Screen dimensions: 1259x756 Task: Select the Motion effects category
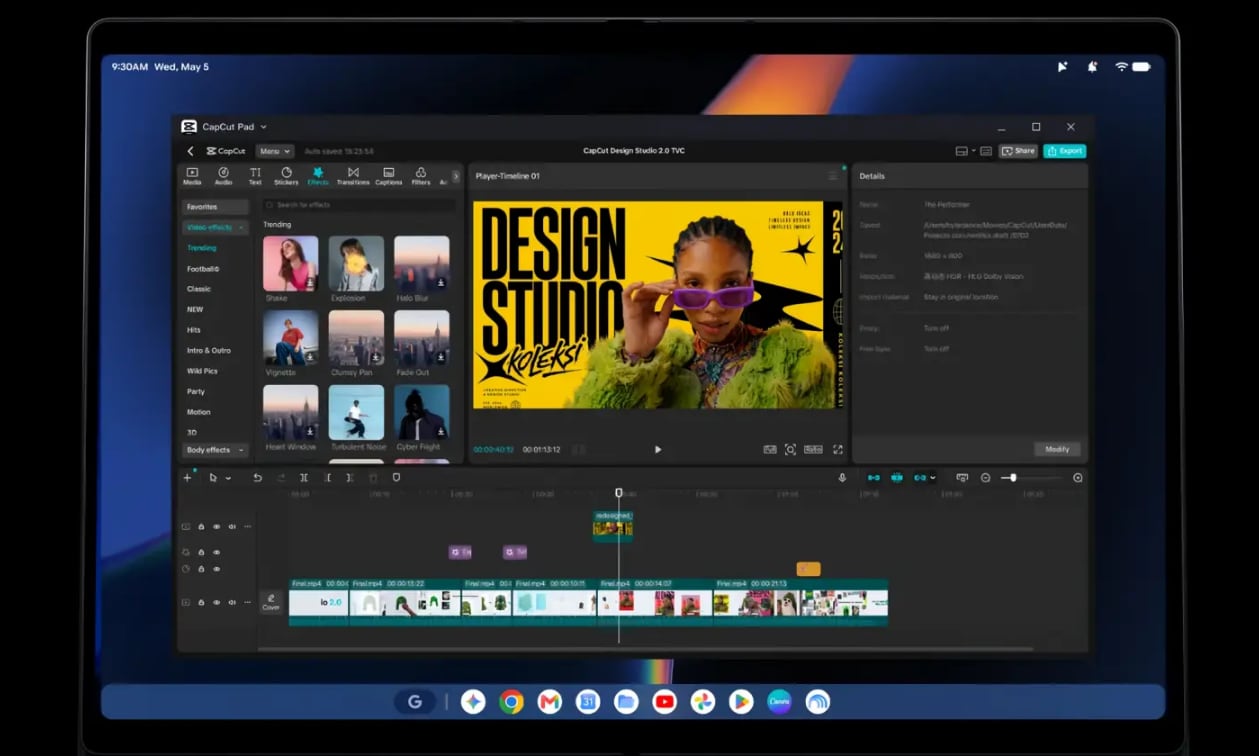point(199,412)
